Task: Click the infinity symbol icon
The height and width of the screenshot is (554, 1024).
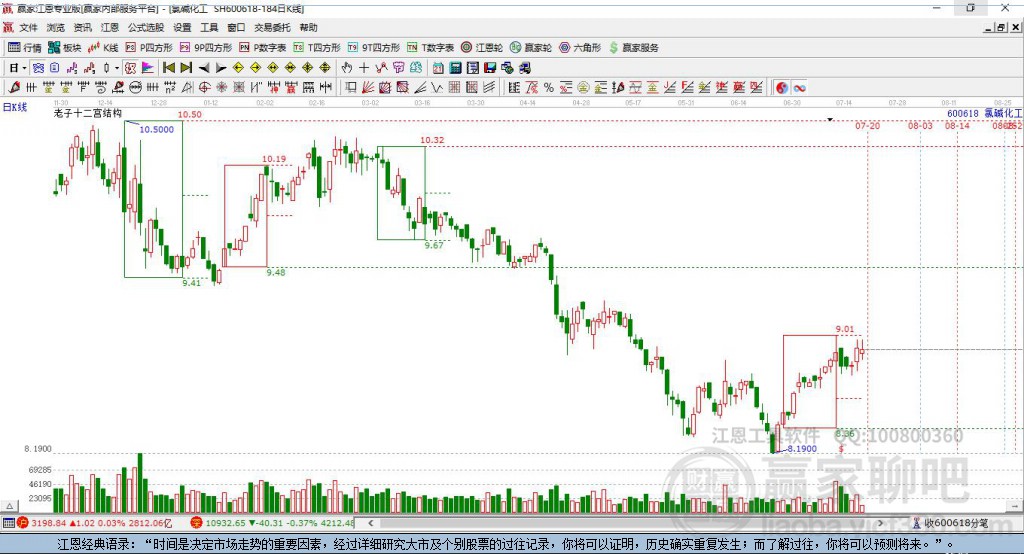Action: click(799, 88)
